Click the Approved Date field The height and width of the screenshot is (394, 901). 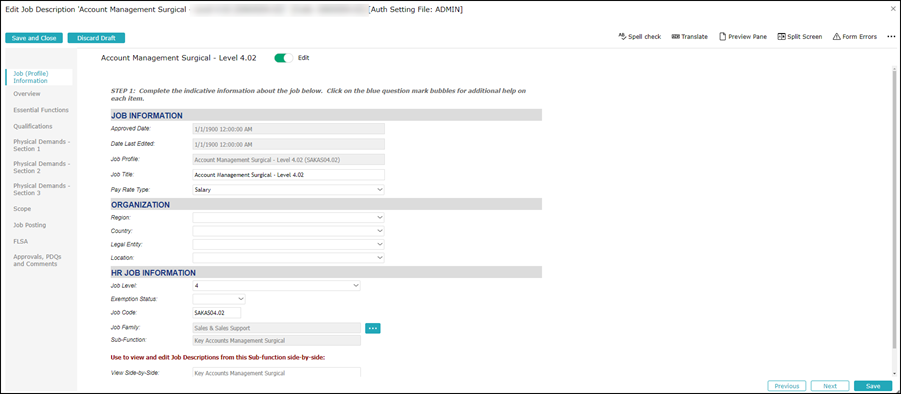click(x=288, y=129)
